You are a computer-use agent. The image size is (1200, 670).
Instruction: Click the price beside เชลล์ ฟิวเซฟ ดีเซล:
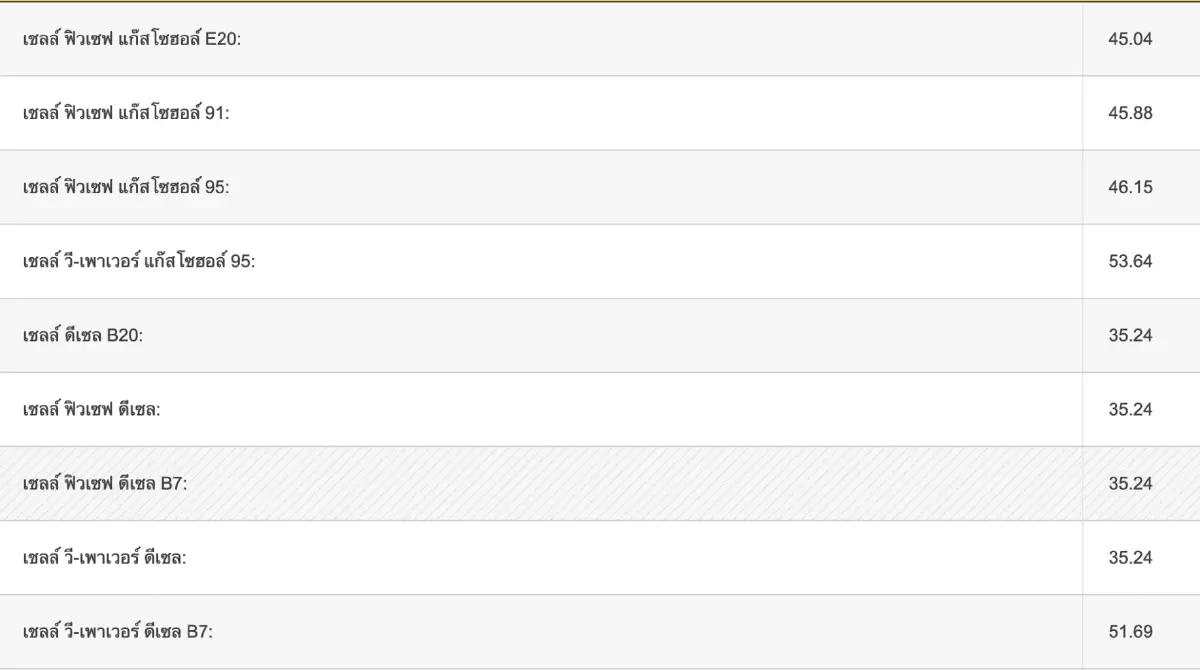point(1130,409)
